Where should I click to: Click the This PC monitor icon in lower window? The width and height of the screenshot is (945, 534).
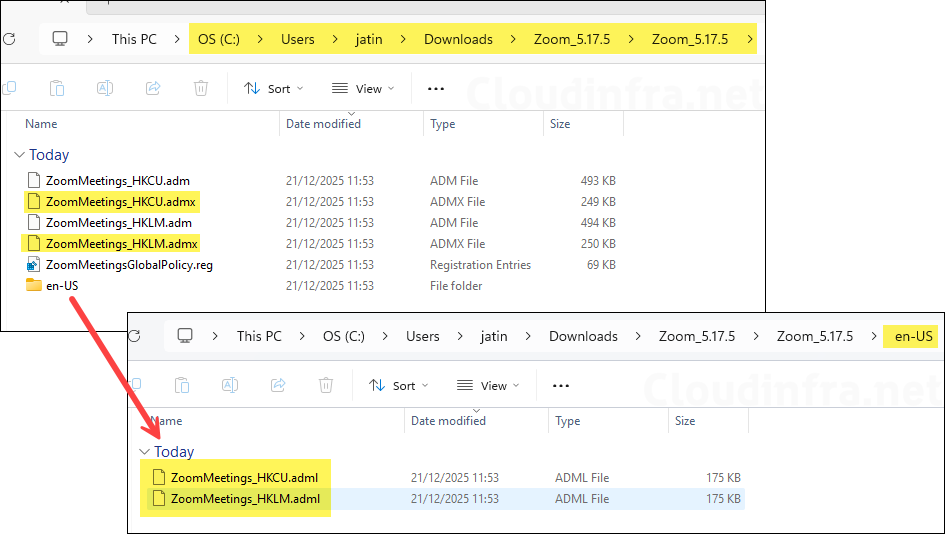point(185,336)
